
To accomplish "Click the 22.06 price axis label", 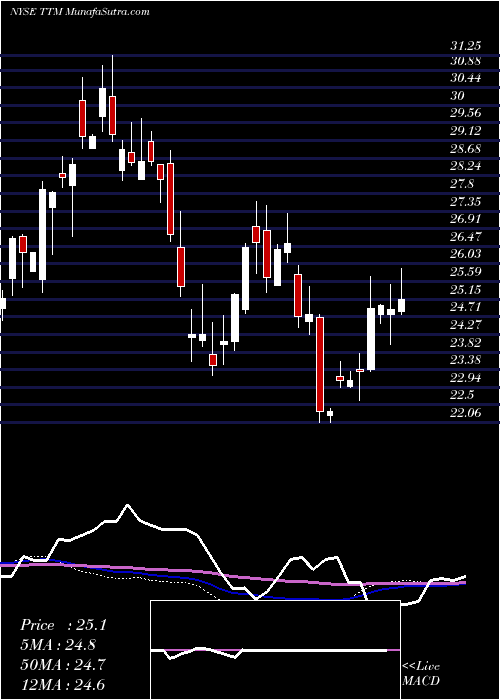I will [465, 413].
